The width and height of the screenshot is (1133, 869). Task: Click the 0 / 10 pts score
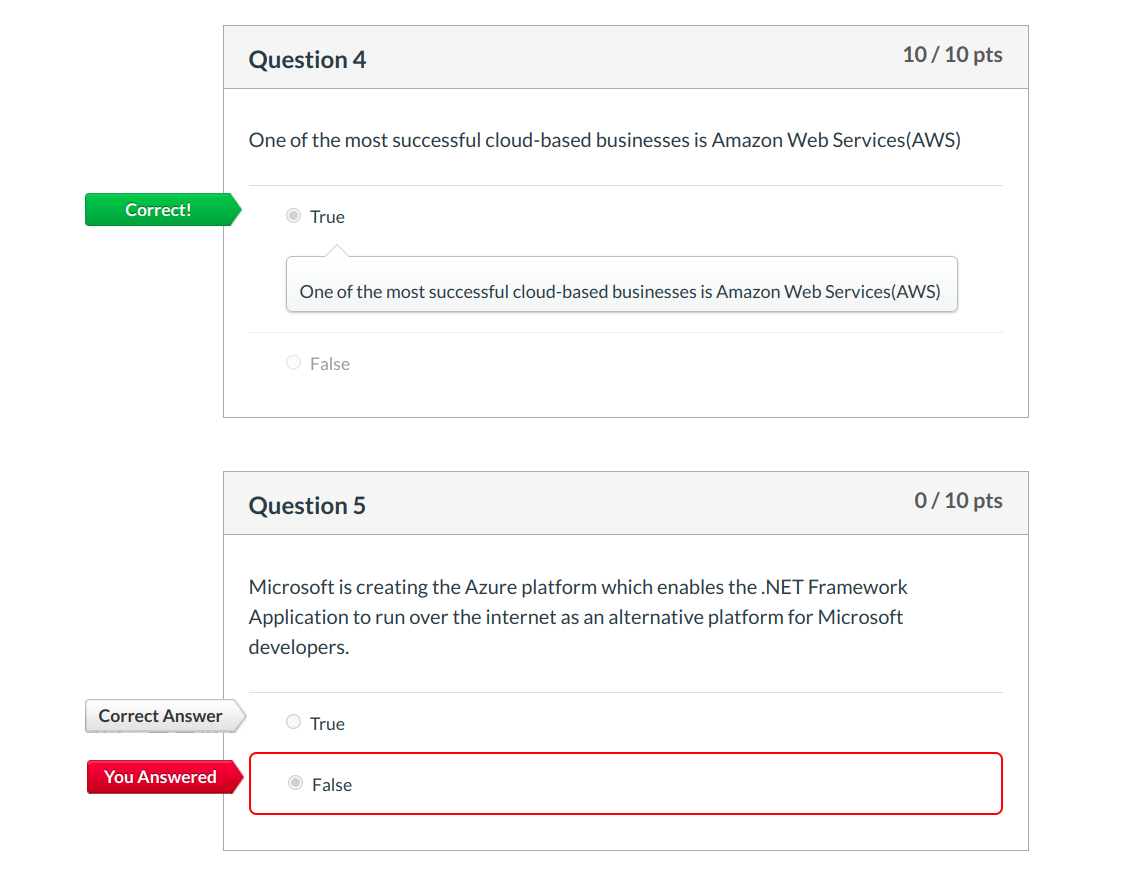pos(958,501)
